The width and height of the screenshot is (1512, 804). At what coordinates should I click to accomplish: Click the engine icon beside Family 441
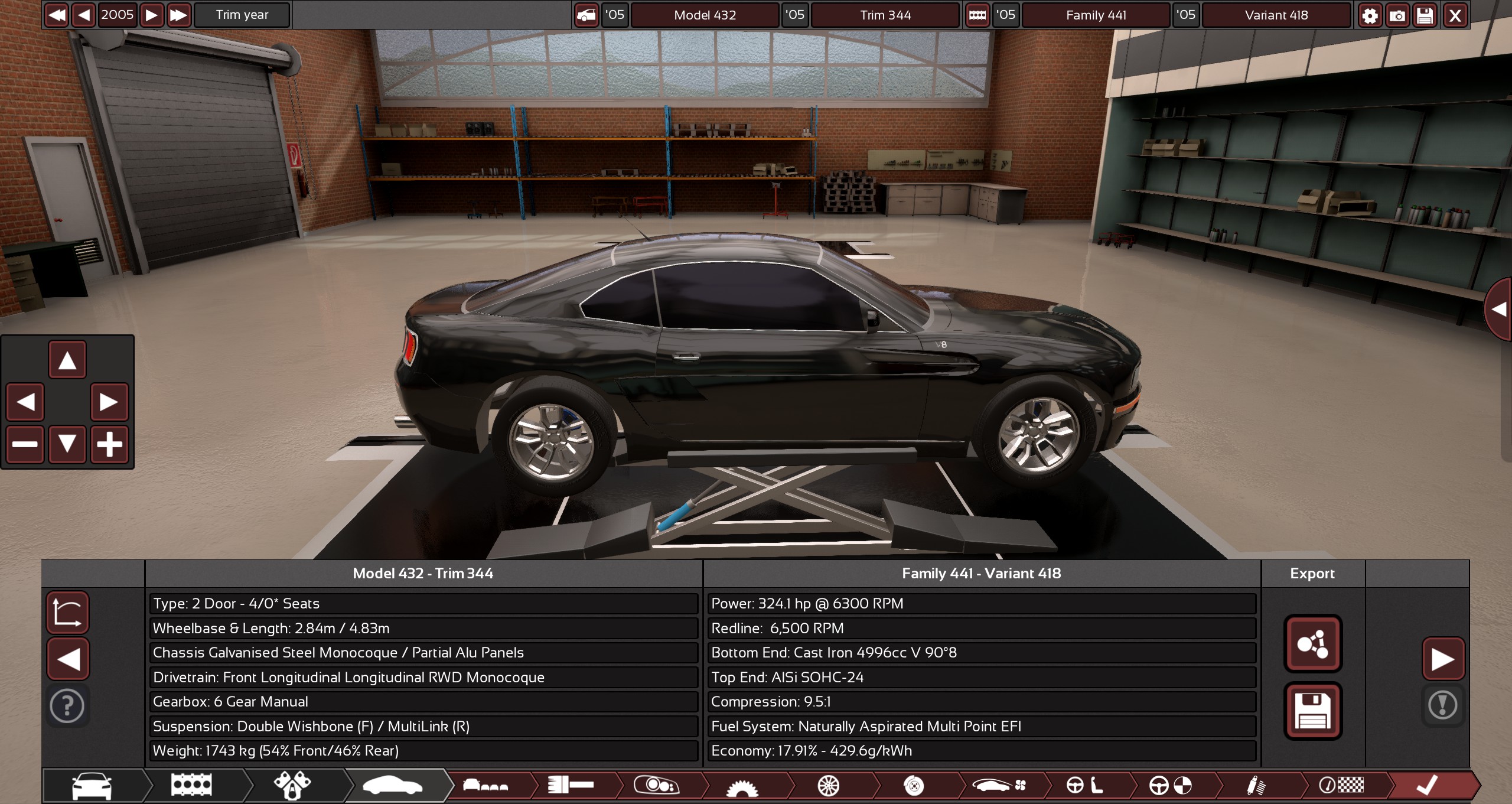point(977,15)
